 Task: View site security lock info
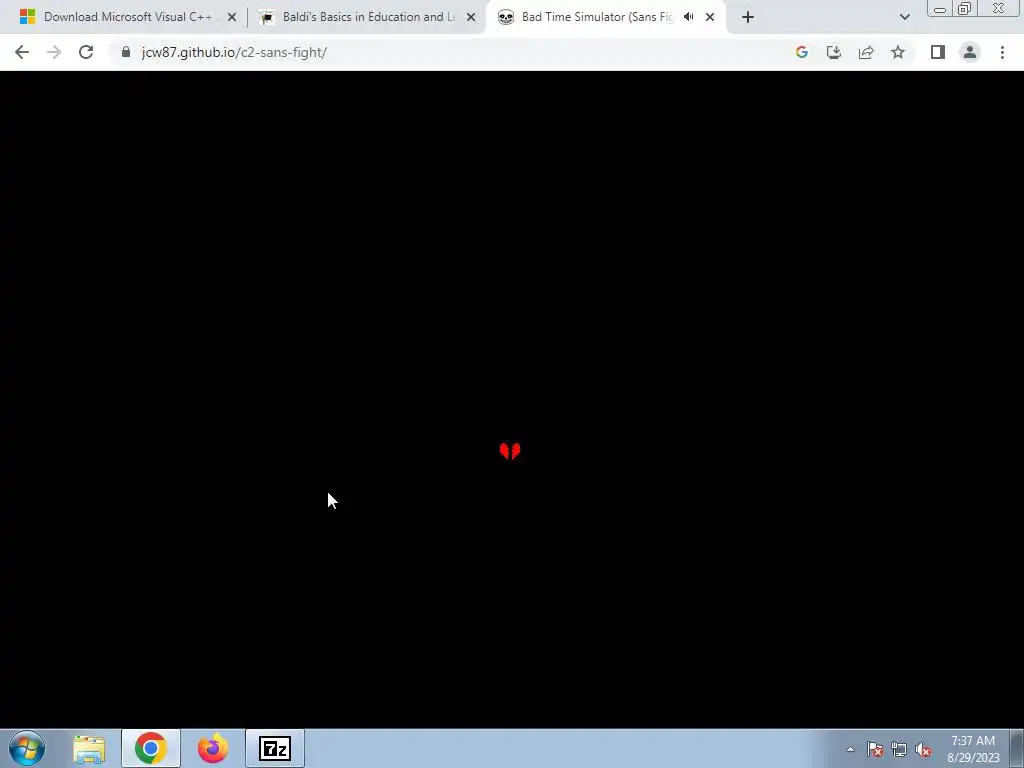[x=126, y=52]
